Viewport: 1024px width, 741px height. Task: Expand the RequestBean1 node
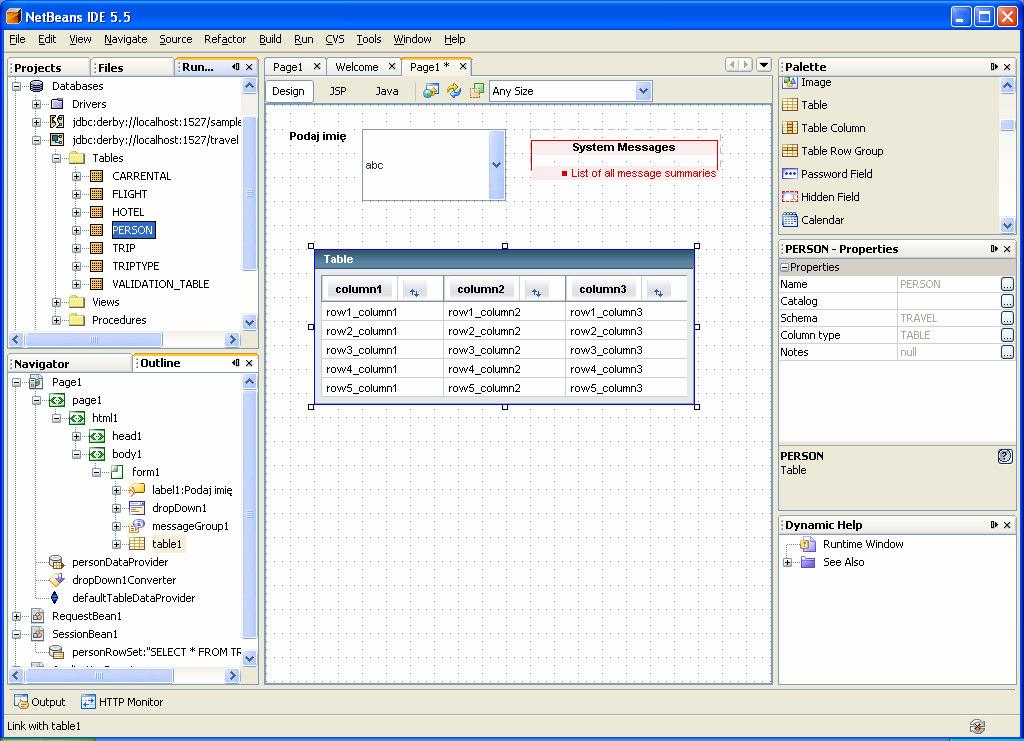[x=17, y=616]
